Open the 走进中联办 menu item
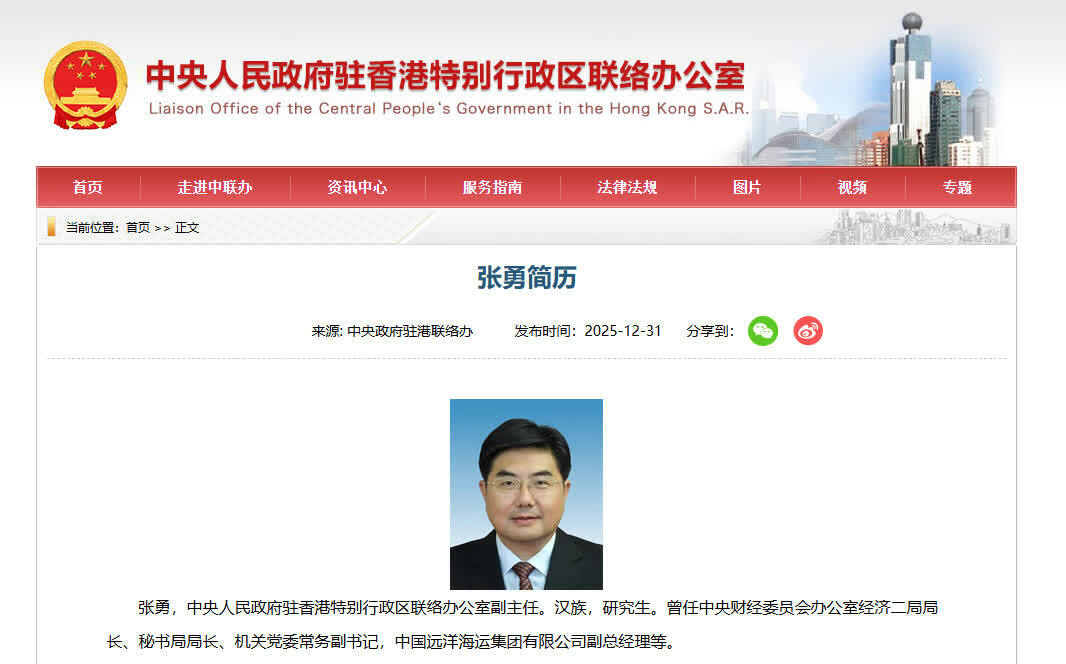 click(215, 188)
